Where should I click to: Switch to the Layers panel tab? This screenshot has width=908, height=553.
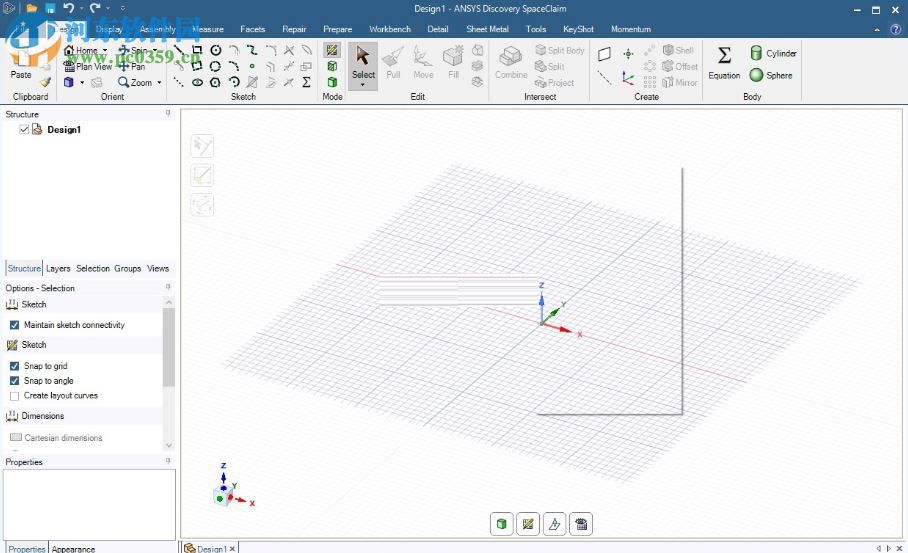tap(58, 268)
